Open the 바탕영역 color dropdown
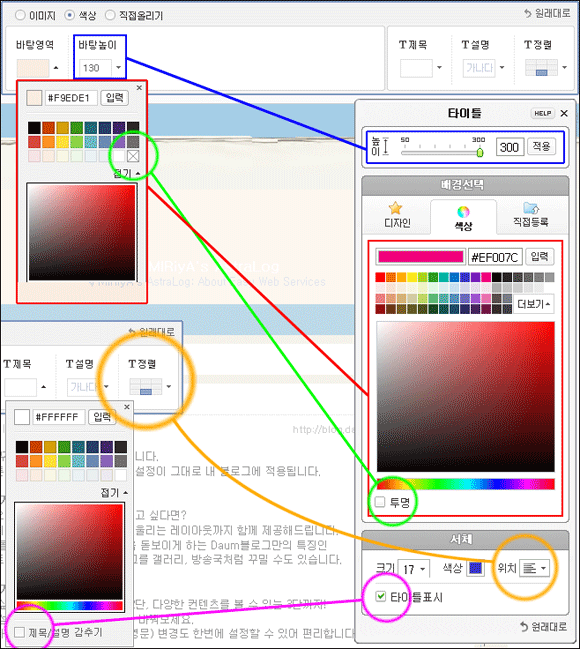 [x=56, y=68]
